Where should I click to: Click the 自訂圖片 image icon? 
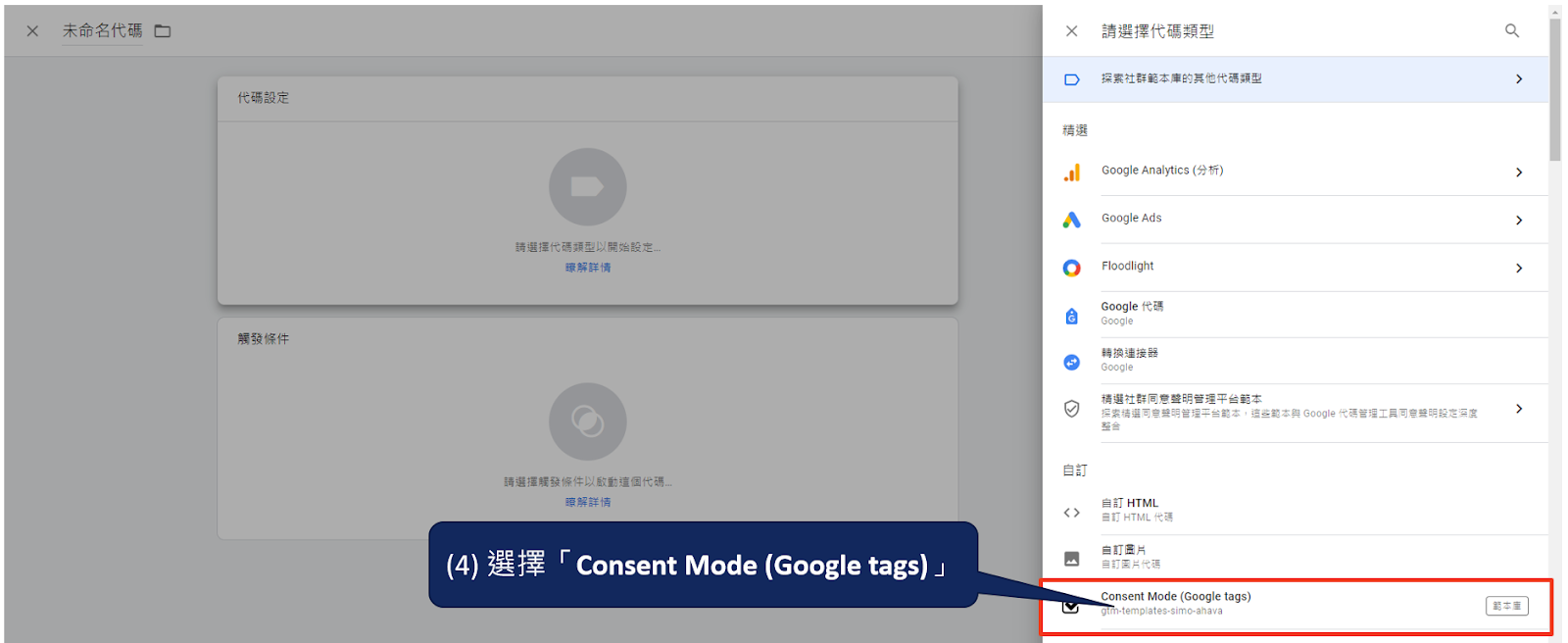click(1072, 559)
